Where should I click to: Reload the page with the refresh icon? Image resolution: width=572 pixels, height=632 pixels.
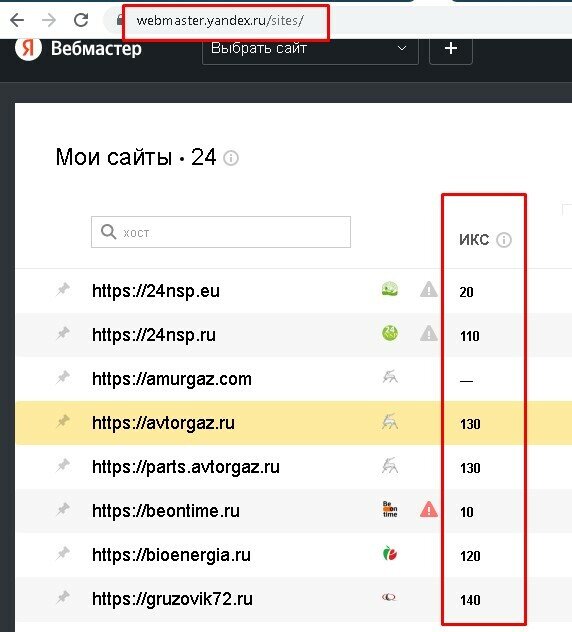point(81,20)
